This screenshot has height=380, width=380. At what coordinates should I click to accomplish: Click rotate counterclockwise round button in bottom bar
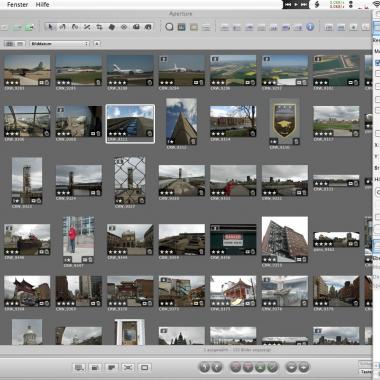(x=204, y=367)
